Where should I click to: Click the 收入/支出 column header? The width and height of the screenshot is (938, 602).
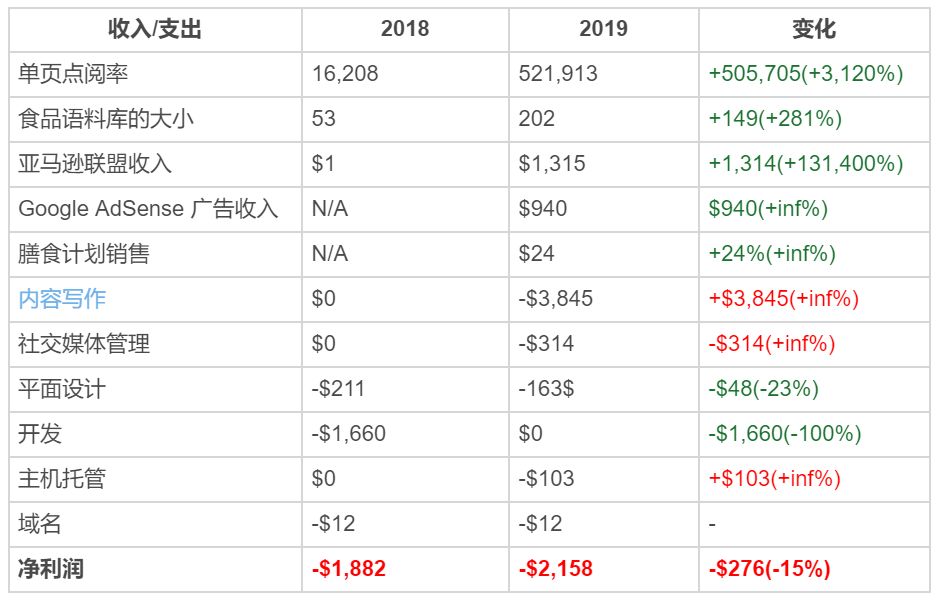point(155,29)
